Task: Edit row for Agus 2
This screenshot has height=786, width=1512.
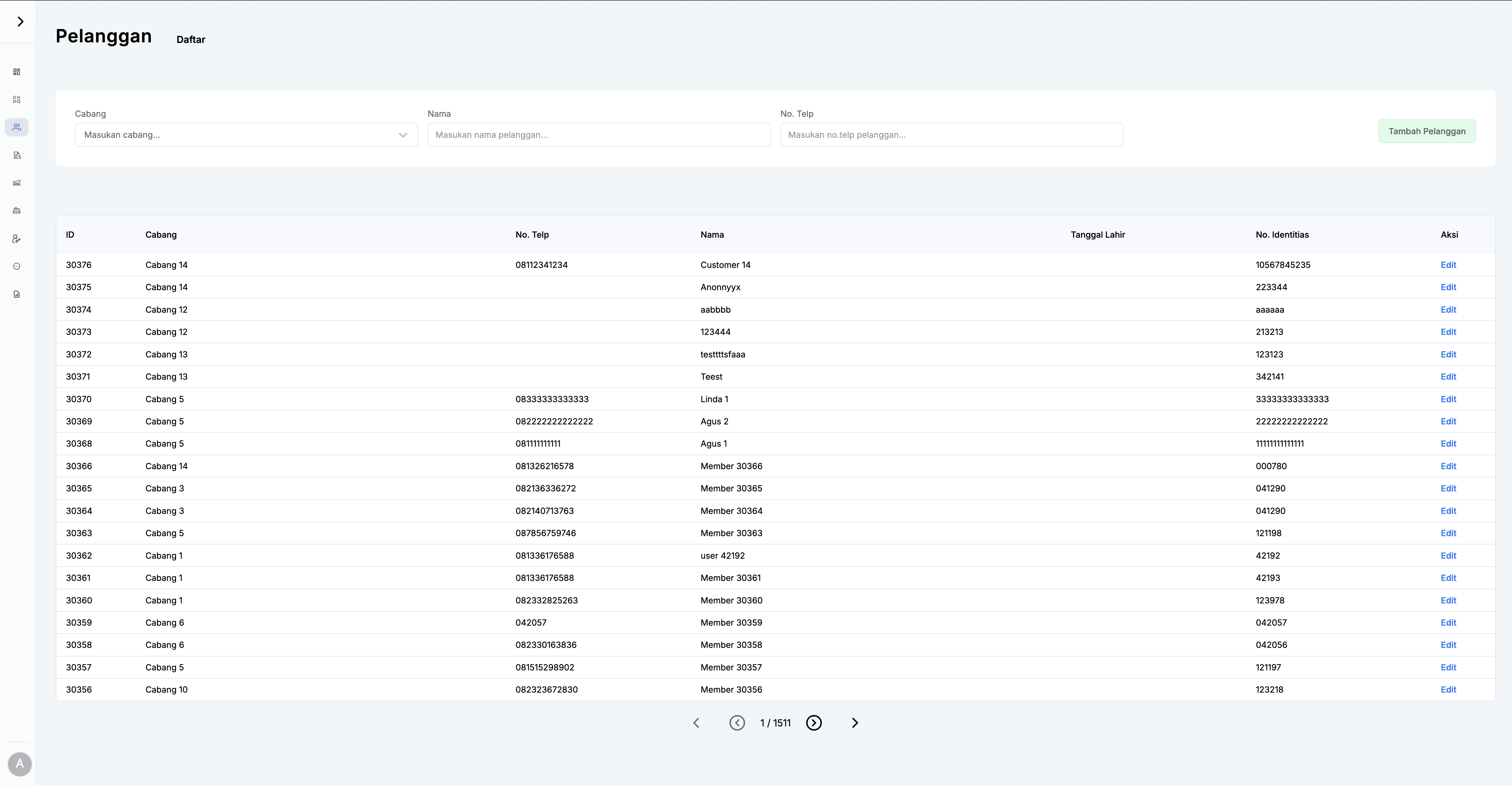Action: 1448,421
